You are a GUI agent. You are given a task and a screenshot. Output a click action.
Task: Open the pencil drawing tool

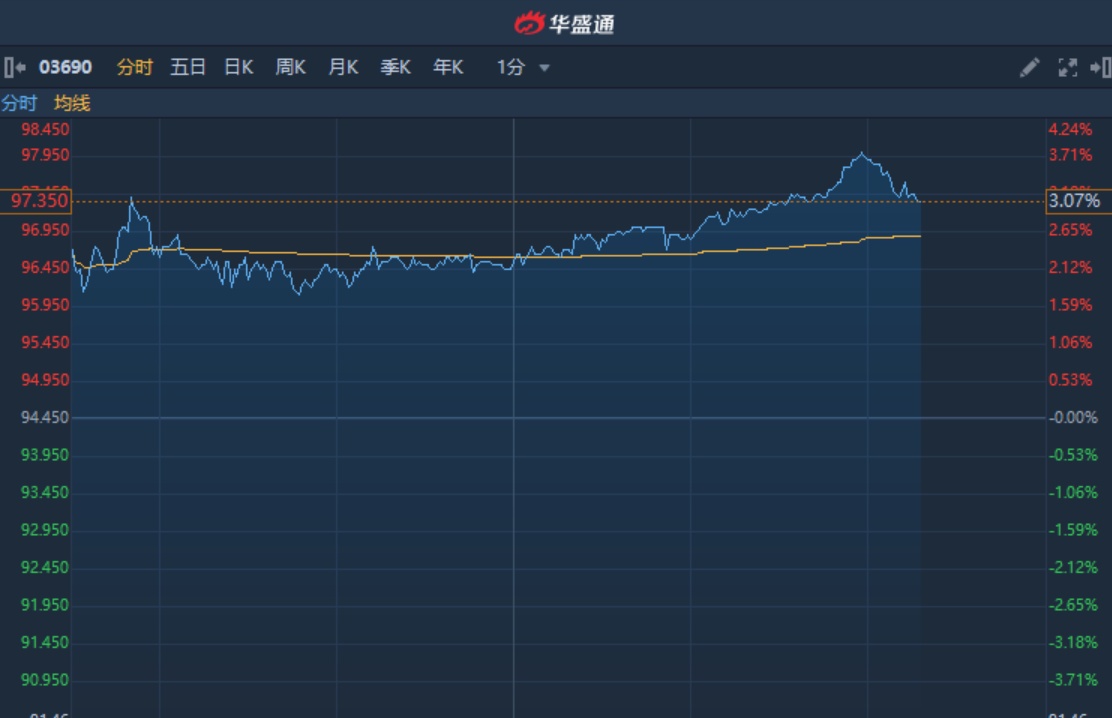tap(1029, 68)
